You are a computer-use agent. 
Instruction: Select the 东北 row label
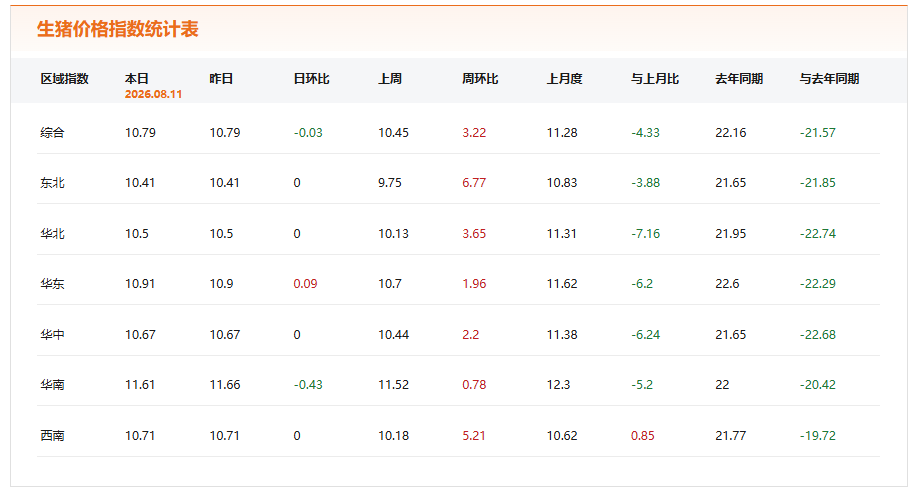coord(52,182)
